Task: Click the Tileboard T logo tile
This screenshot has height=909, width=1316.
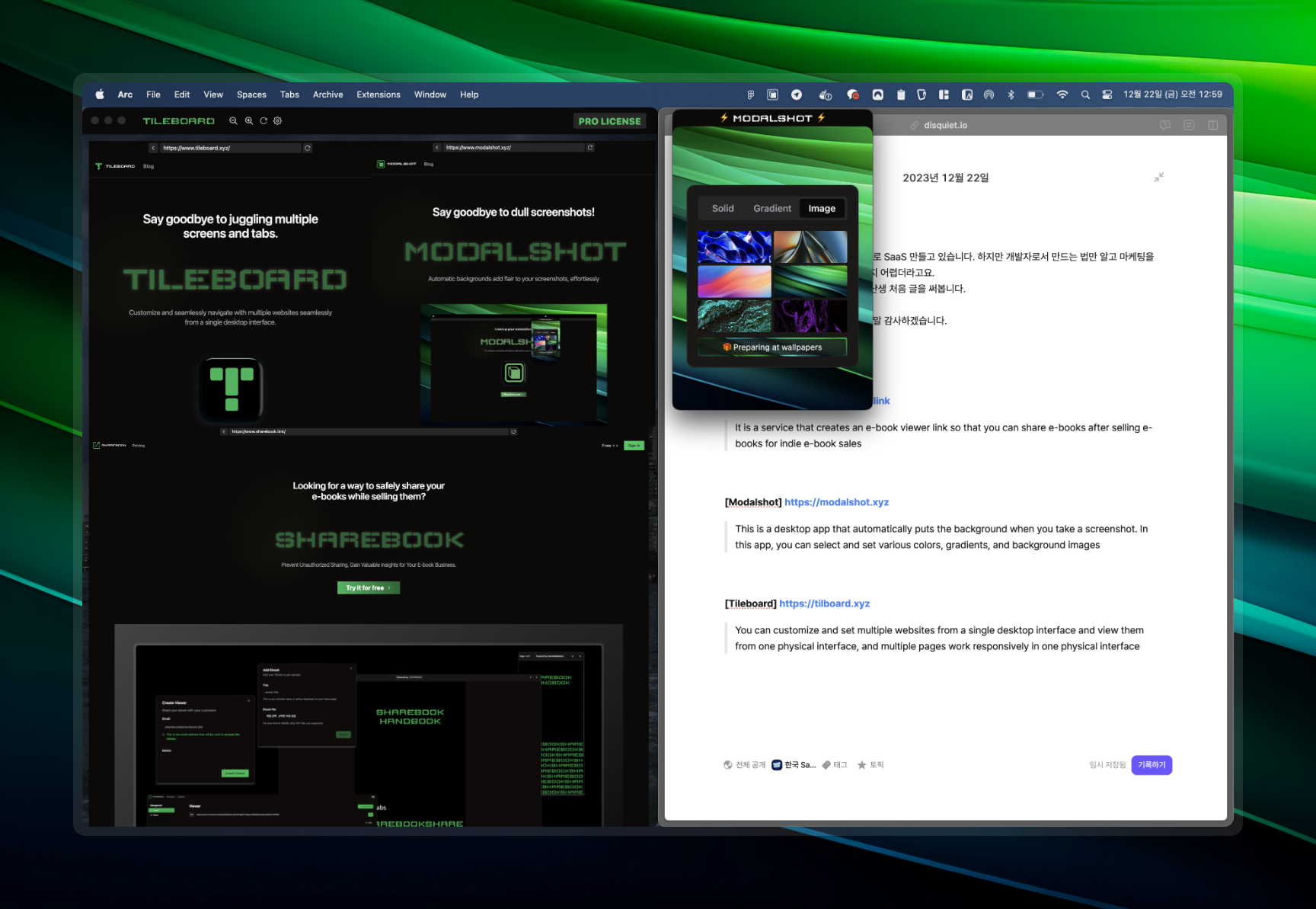Action: click(x=232, y=389)
